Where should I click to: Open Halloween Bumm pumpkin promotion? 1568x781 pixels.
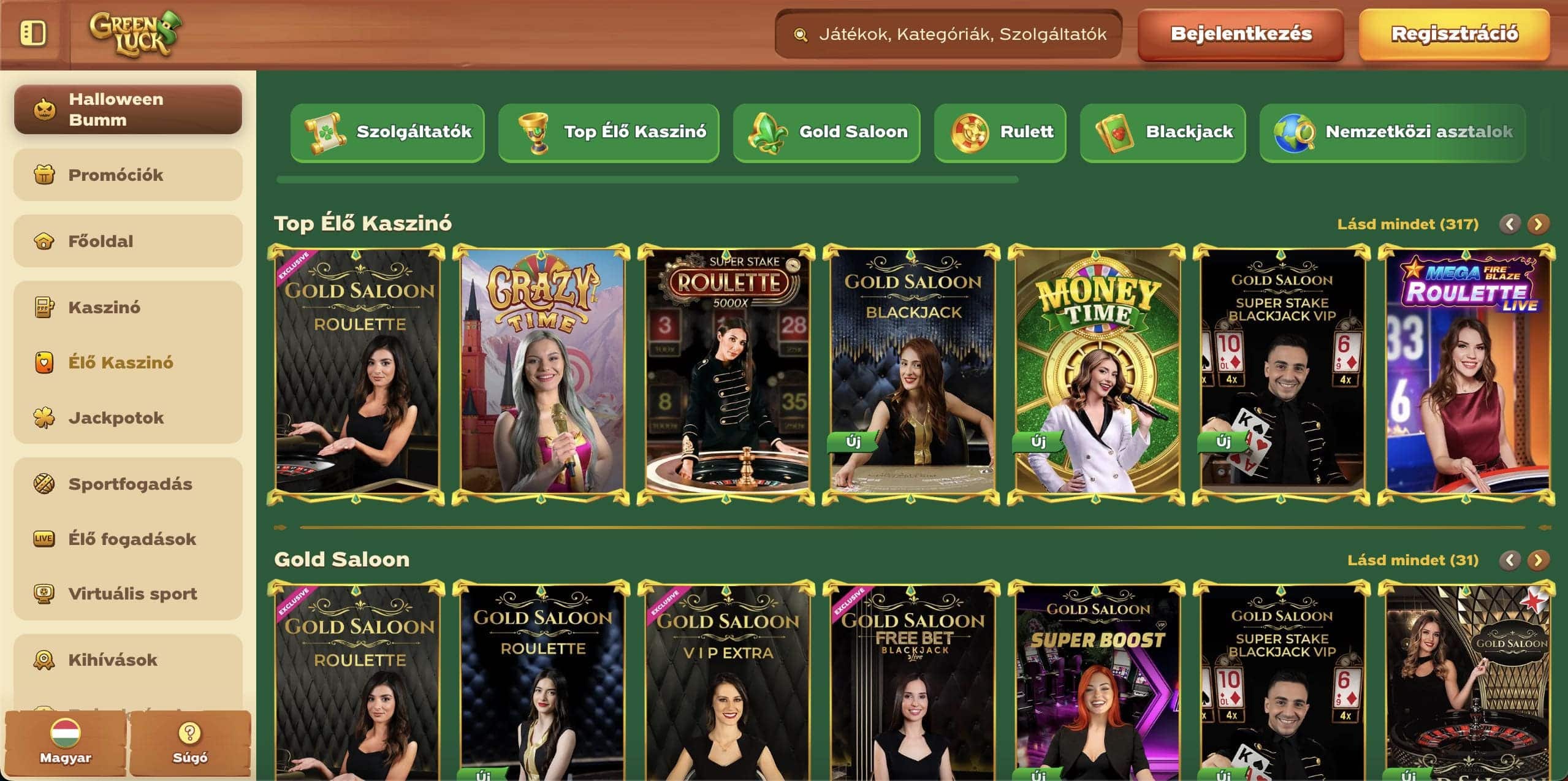pos(128,109)
